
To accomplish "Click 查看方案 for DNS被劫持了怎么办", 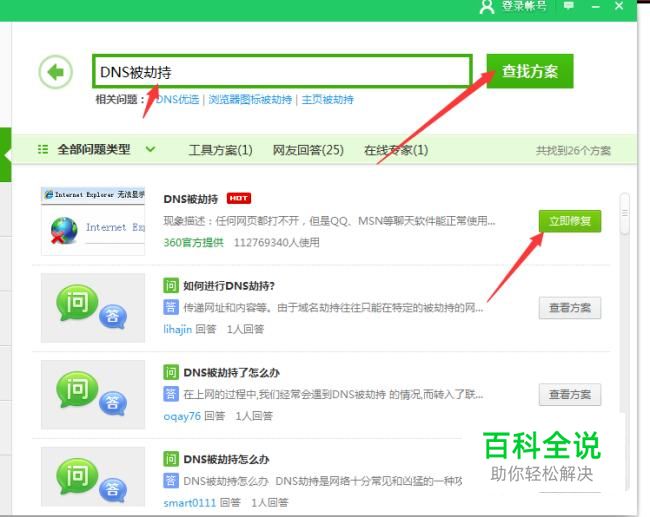I will tap(570, 394).
